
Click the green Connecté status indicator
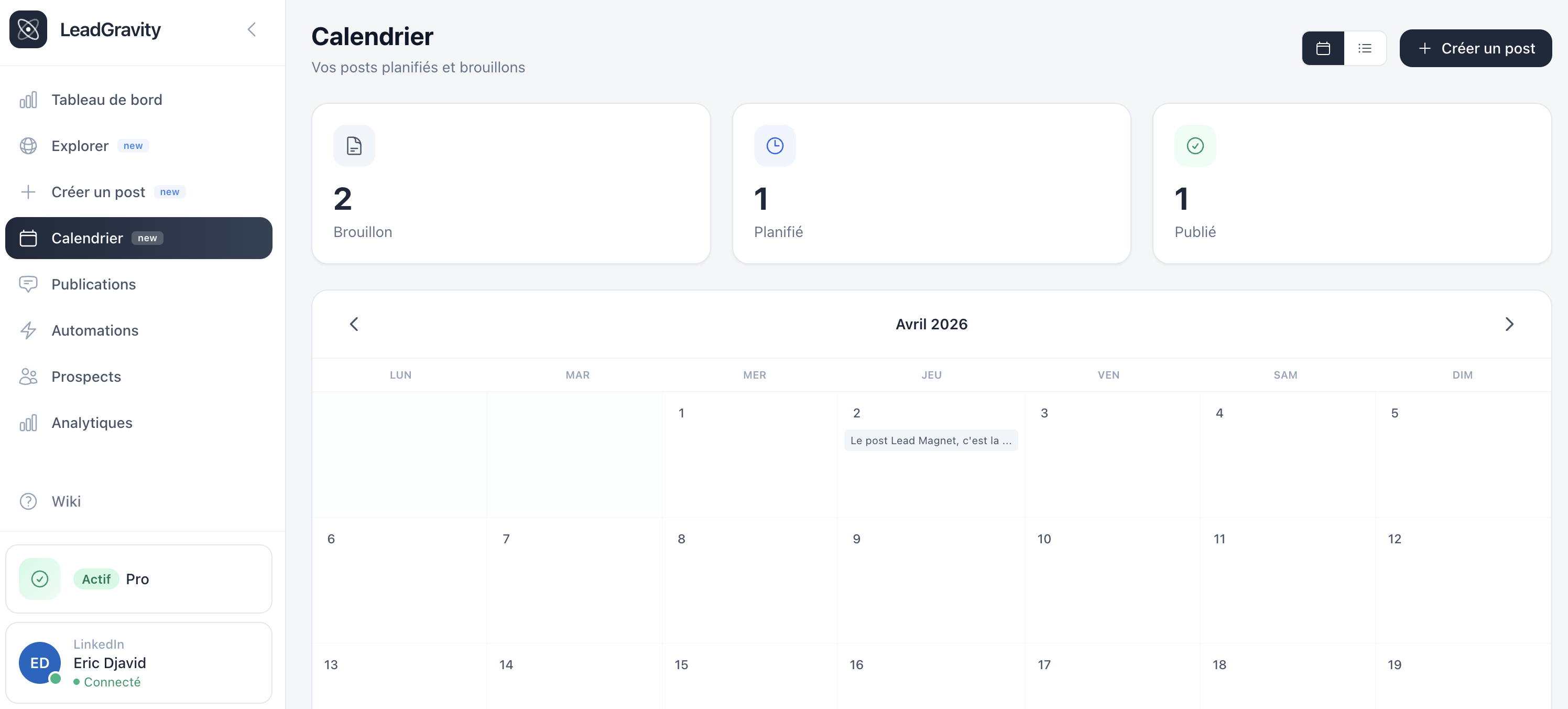coord(108,682)
